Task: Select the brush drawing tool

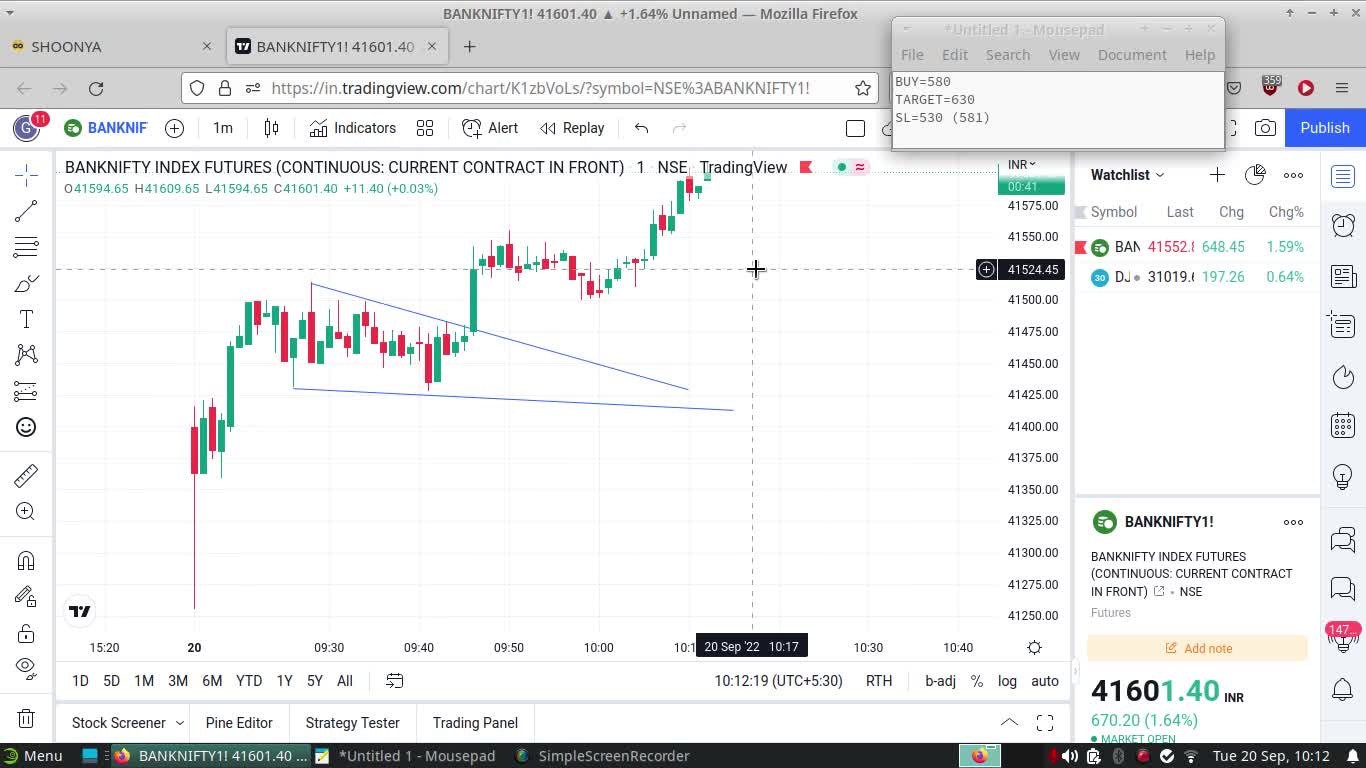Action: click(26, 283)
